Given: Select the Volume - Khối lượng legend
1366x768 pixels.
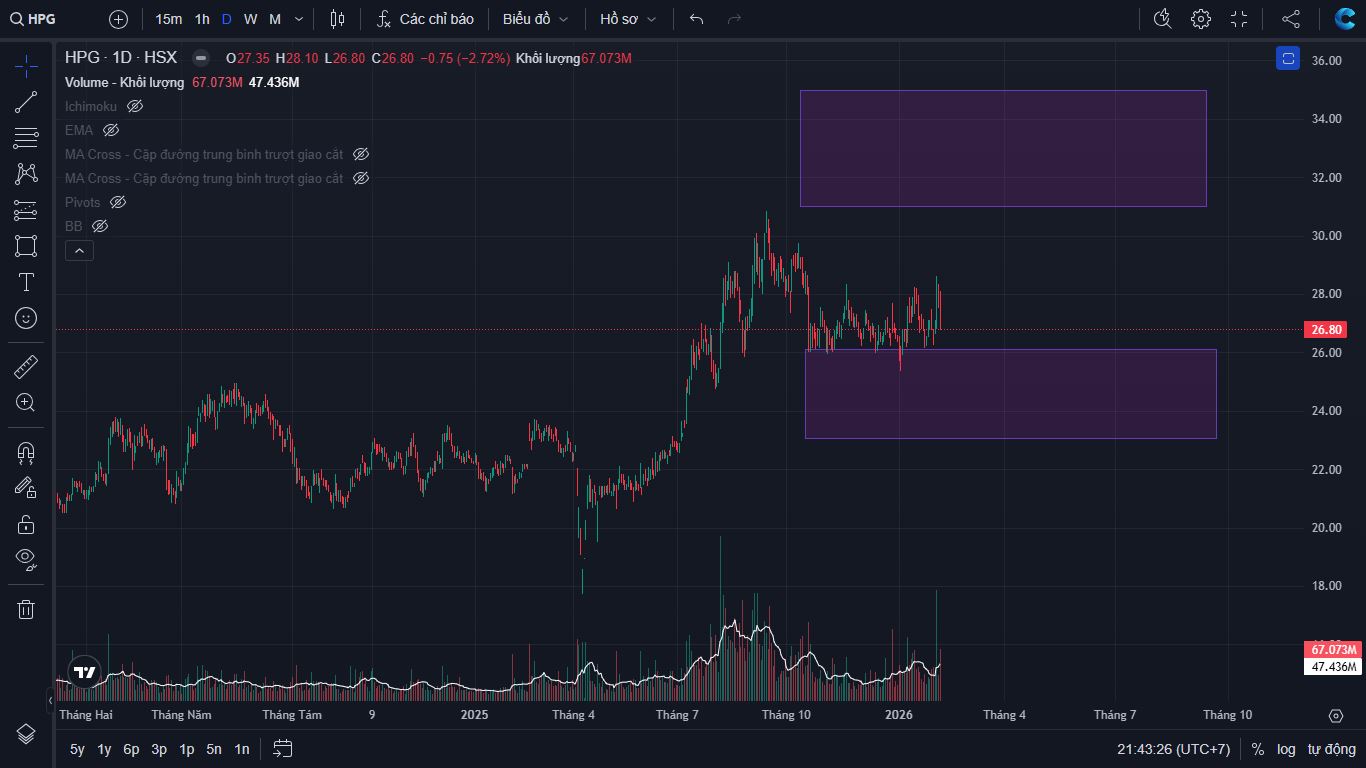Looking at the screenshot, I should pos(125,82).
